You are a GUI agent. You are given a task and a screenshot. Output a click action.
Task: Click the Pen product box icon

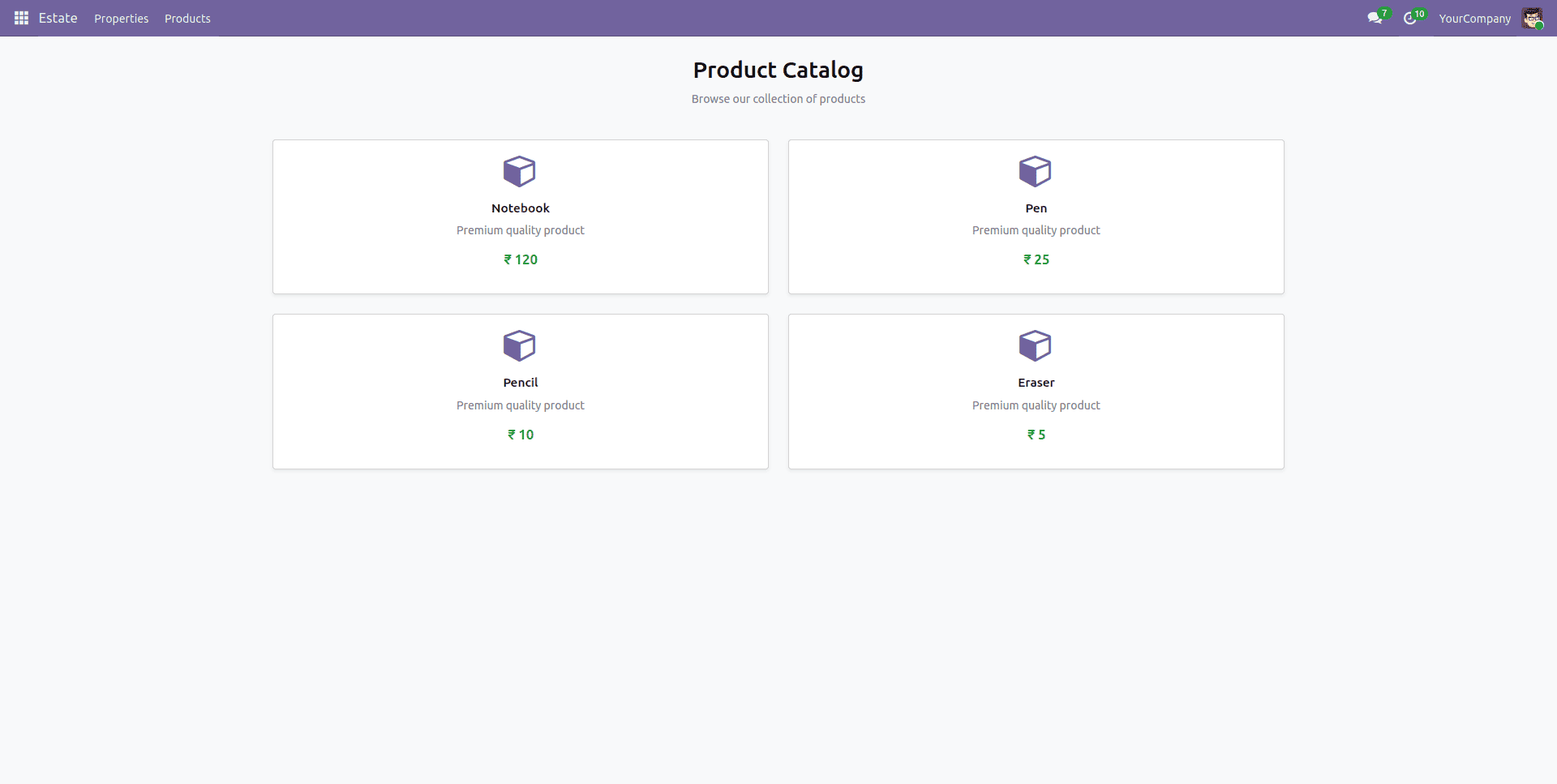(x=1036, y=171)
